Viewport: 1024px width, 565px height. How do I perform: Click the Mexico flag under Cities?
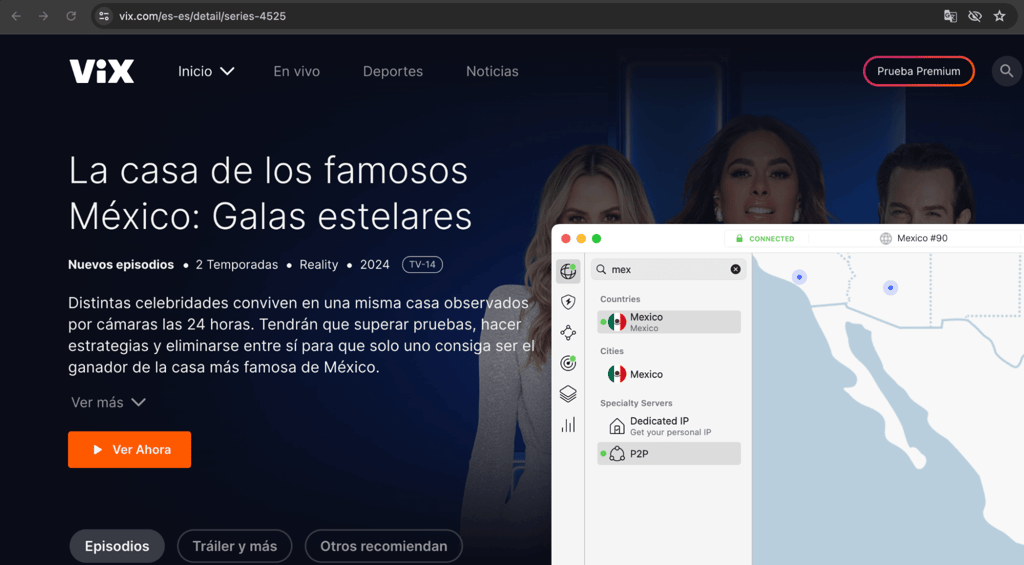tap(616, 374)
